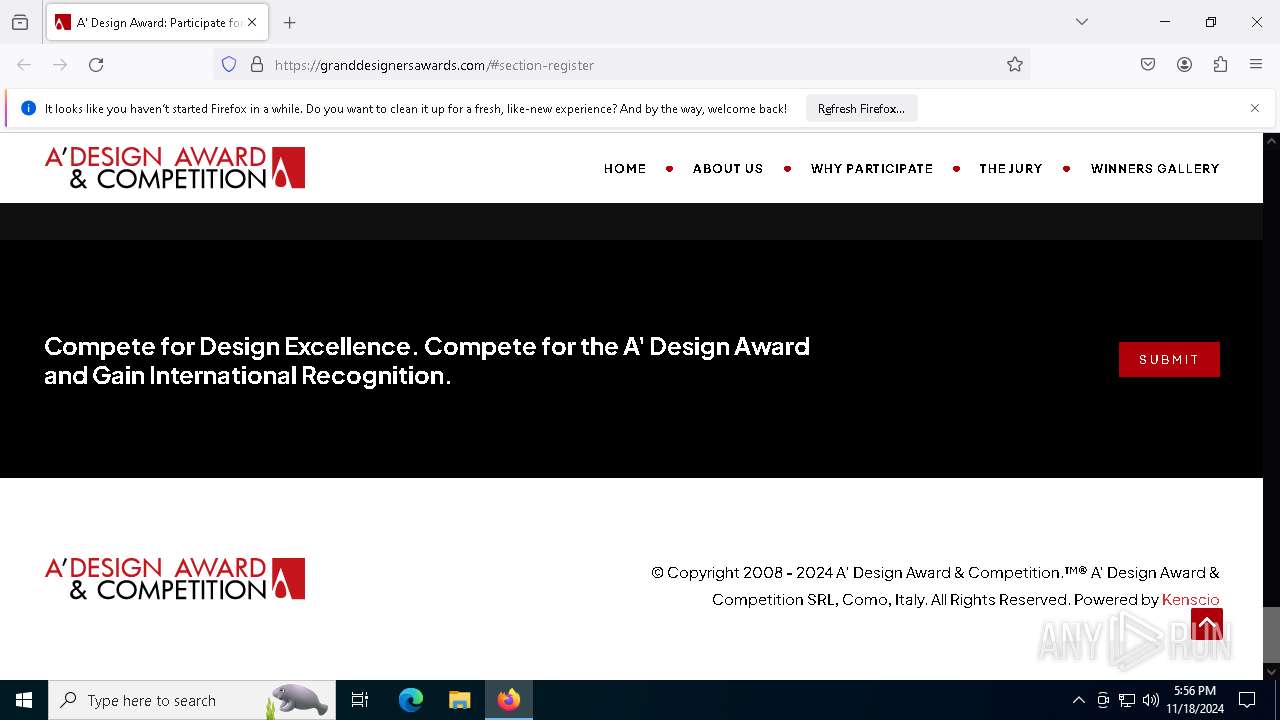Screen dimensions: 1280x720
Task: Open Task View on taskbar
Action: pos(360,700)
